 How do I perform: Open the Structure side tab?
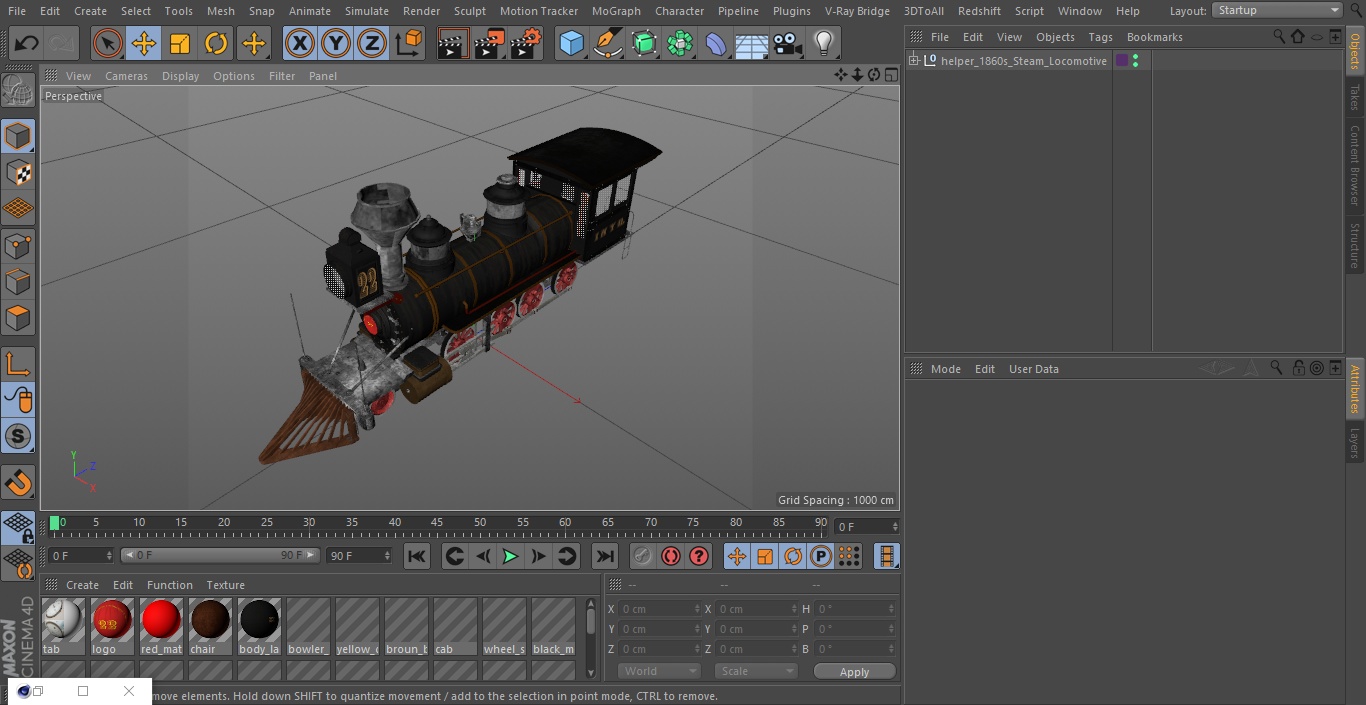1355,246
